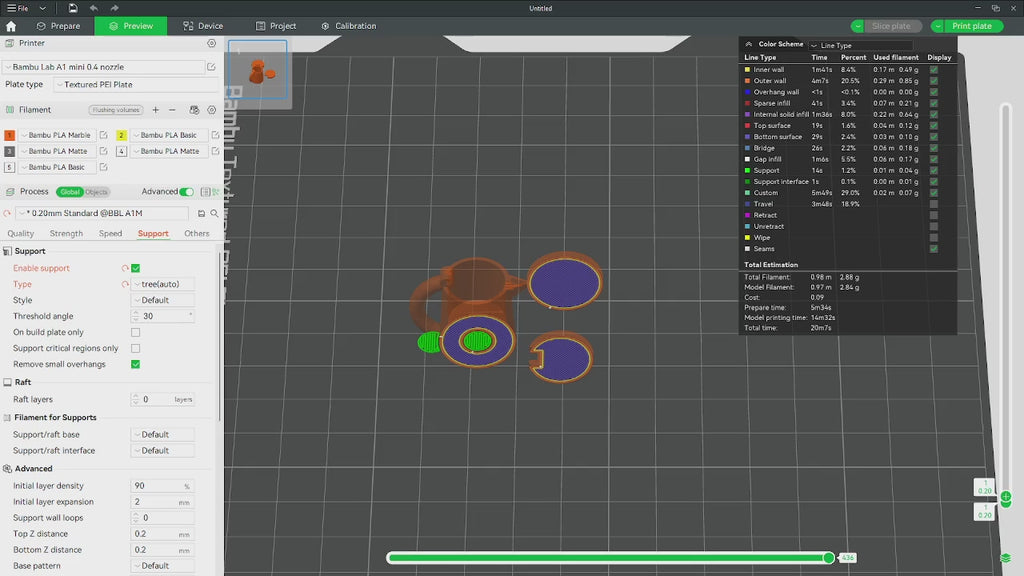This screenshot has height=576, width=1024.
Task: Open Base pattern dropdown
Action: [163, 566]
